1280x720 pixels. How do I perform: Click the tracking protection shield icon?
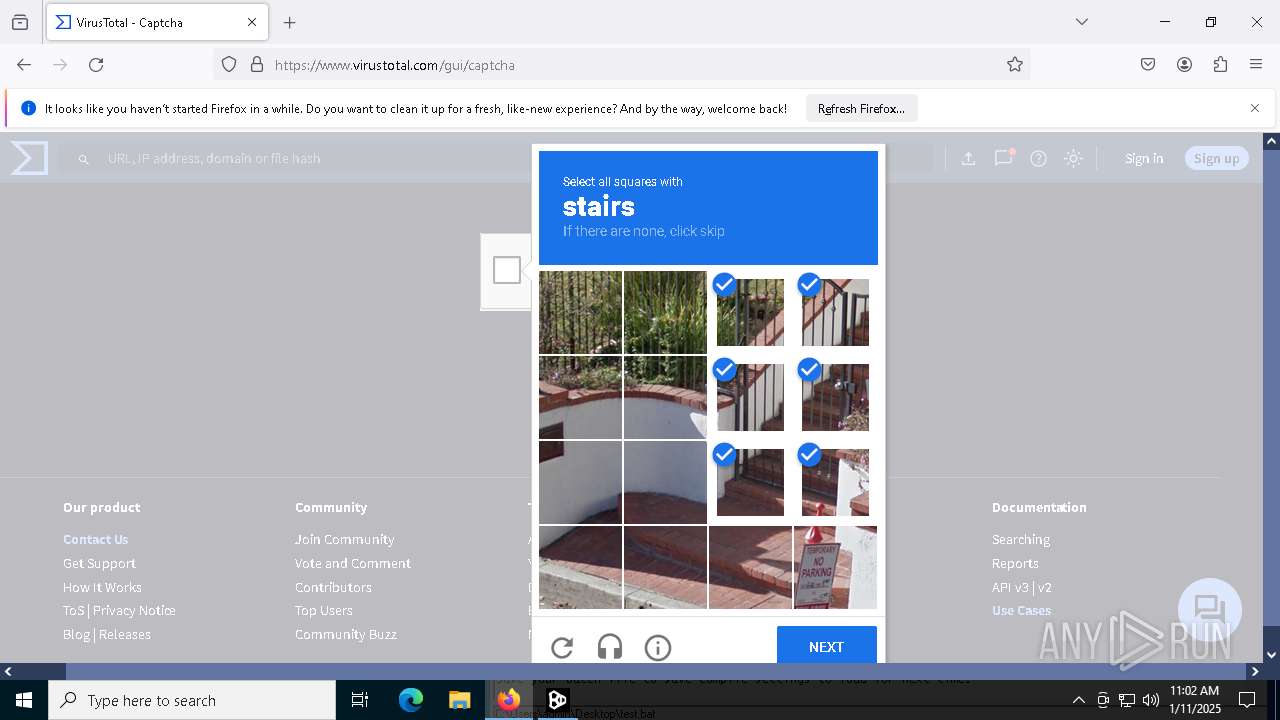(229, 65)
